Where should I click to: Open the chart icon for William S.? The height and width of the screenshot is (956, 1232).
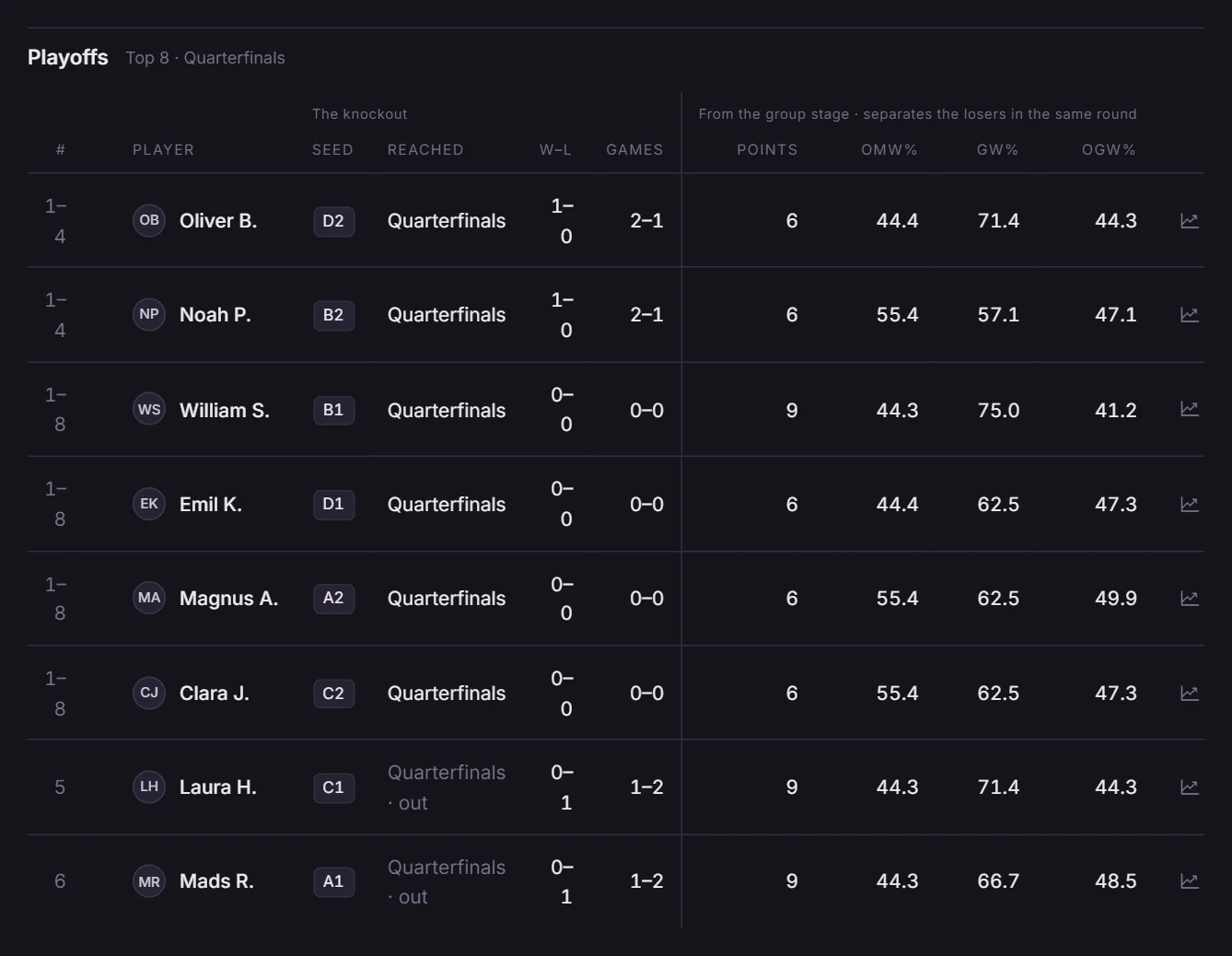1189,409
